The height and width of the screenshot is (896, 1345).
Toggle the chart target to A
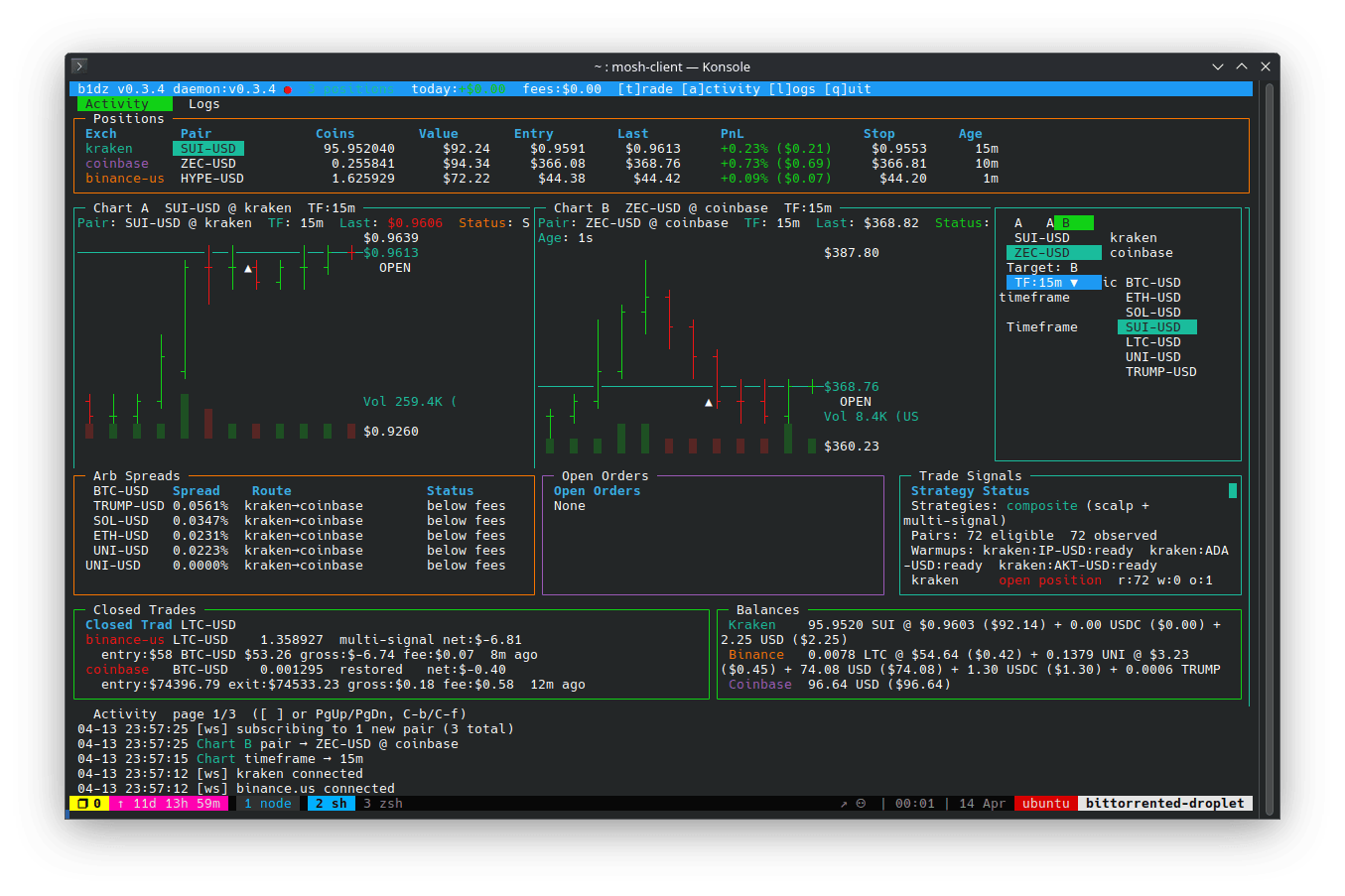pyautogui.click(x=1017, y=222)
